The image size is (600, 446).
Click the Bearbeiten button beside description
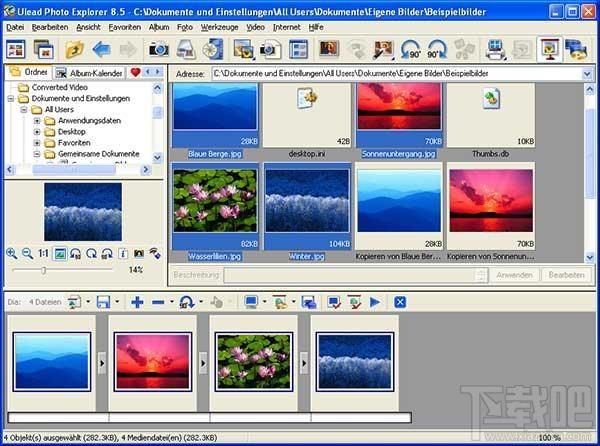(x=566, y=275)
